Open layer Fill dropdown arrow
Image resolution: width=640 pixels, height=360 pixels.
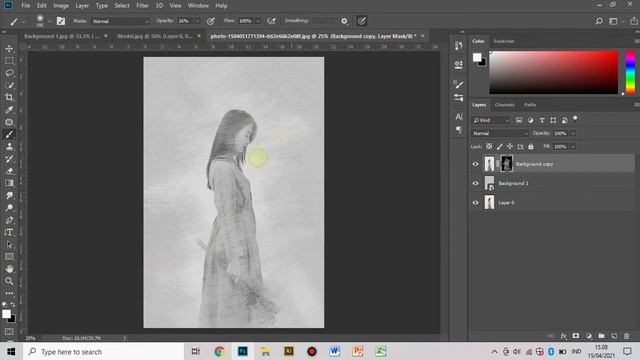pos(573,146)
